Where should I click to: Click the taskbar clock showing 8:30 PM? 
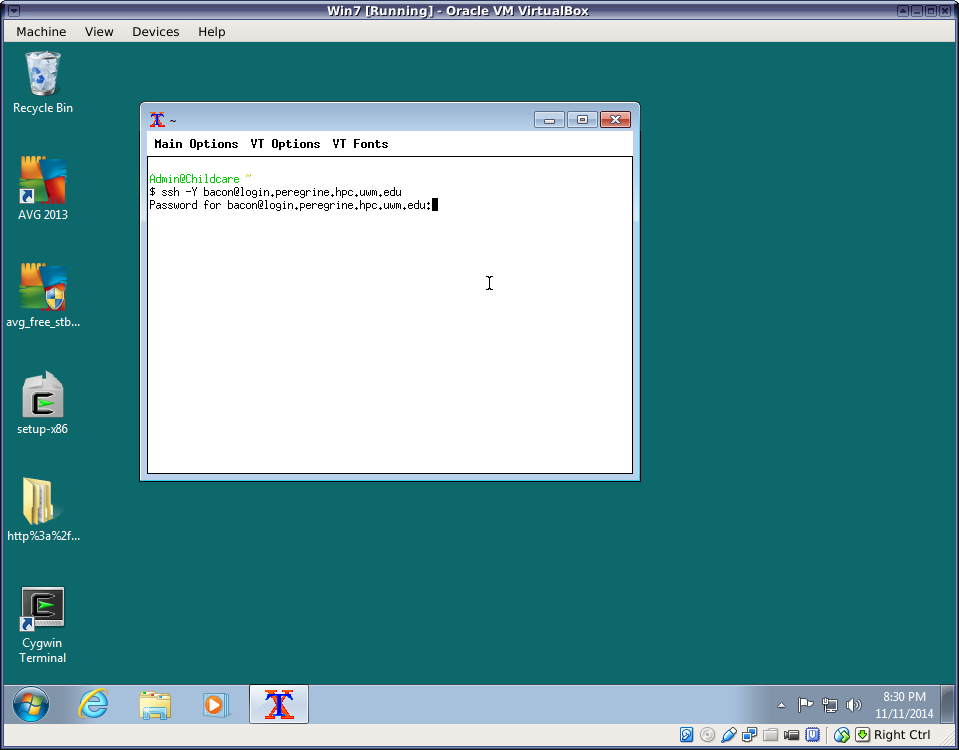(904, 705)
